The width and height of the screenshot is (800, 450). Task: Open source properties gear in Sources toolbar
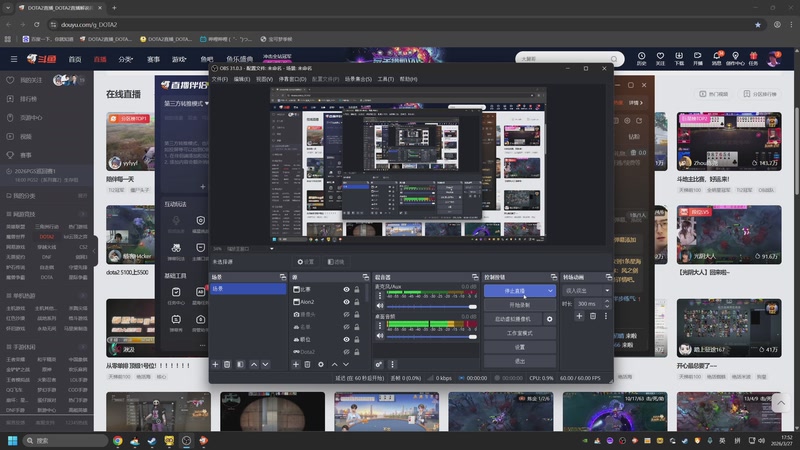tap(320, 364)
